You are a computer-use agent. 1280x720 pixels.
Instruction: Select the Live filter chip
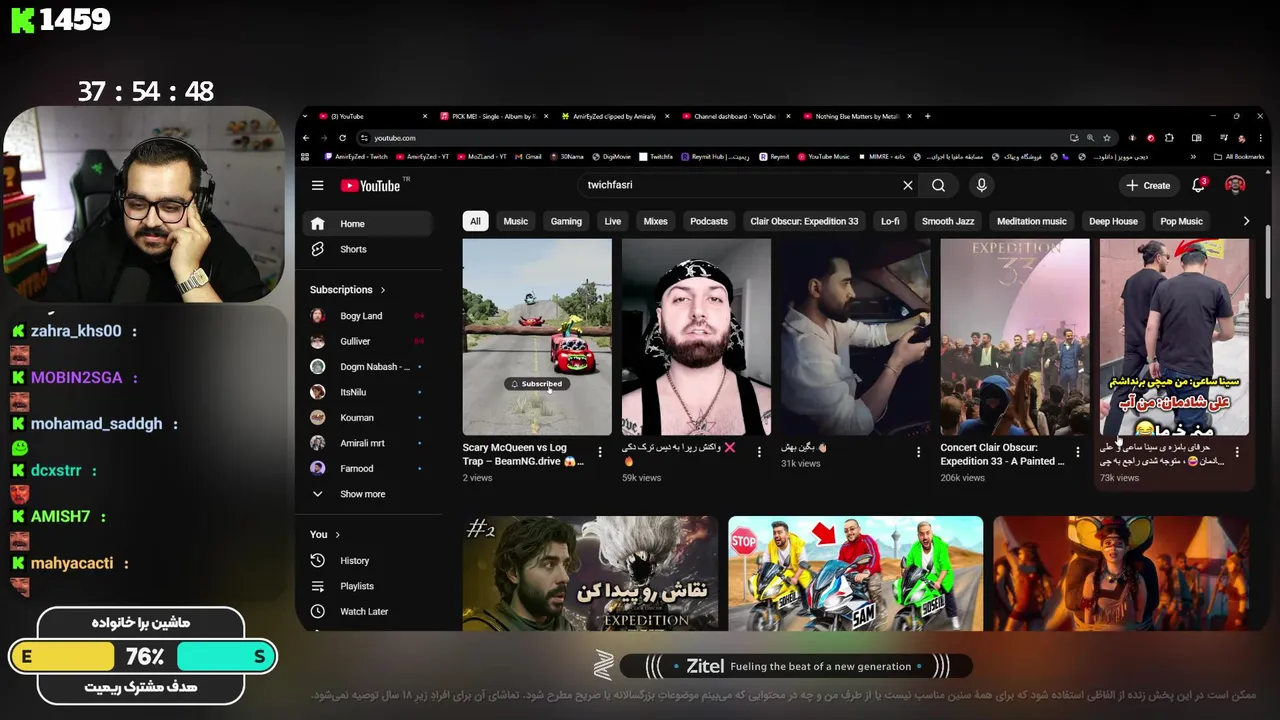pos(613,221)
